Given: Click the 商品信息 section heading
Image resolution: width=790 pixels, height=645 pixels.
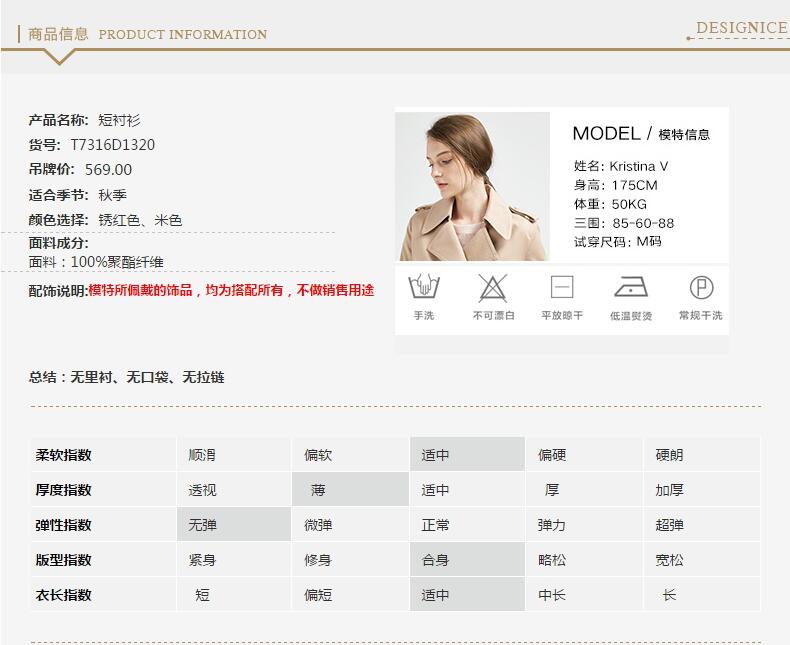Looking at the screenshot, I should point(58,34).
